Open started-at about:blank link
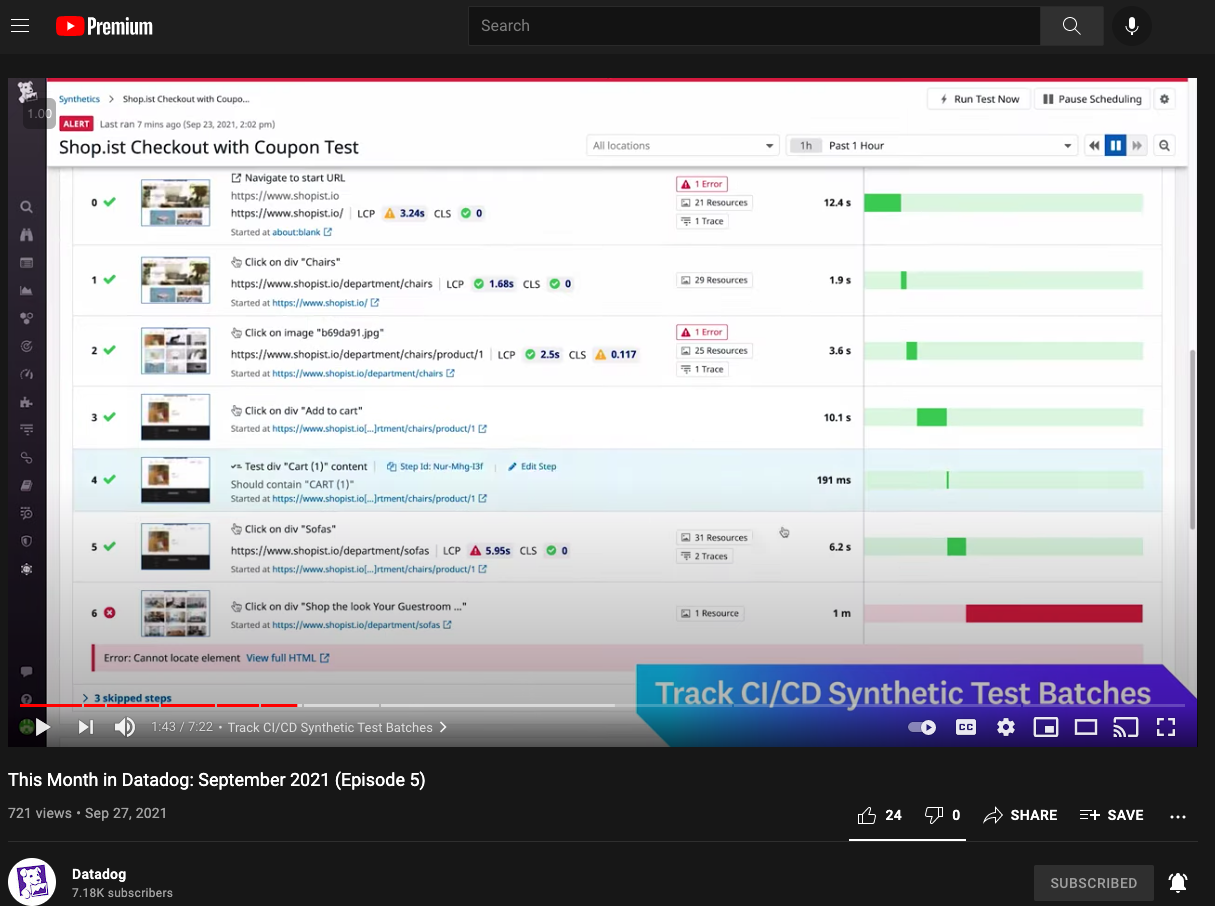 click(x=302, y=232)
